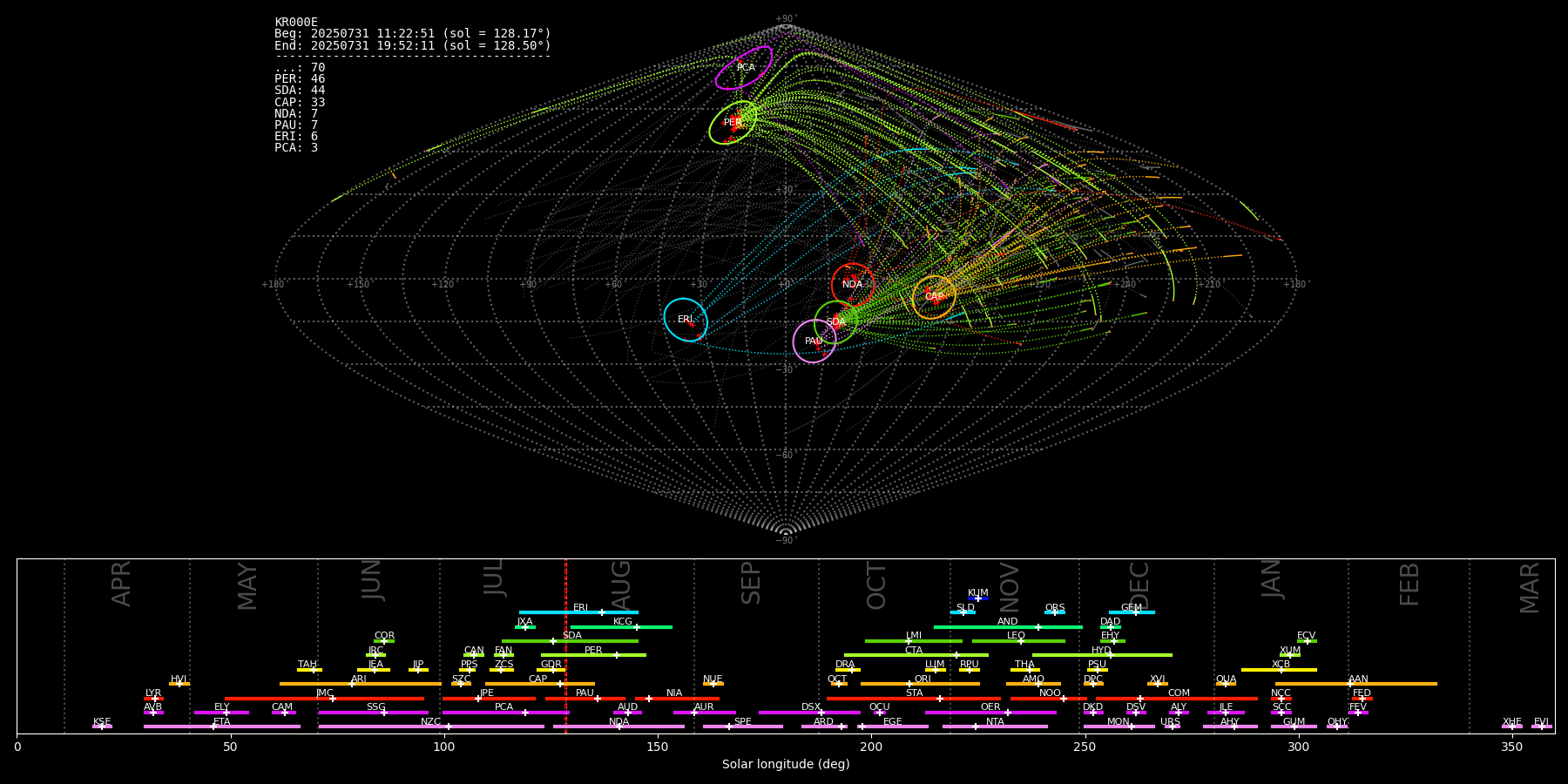Click the AUG month label

(x=621, y=585)
